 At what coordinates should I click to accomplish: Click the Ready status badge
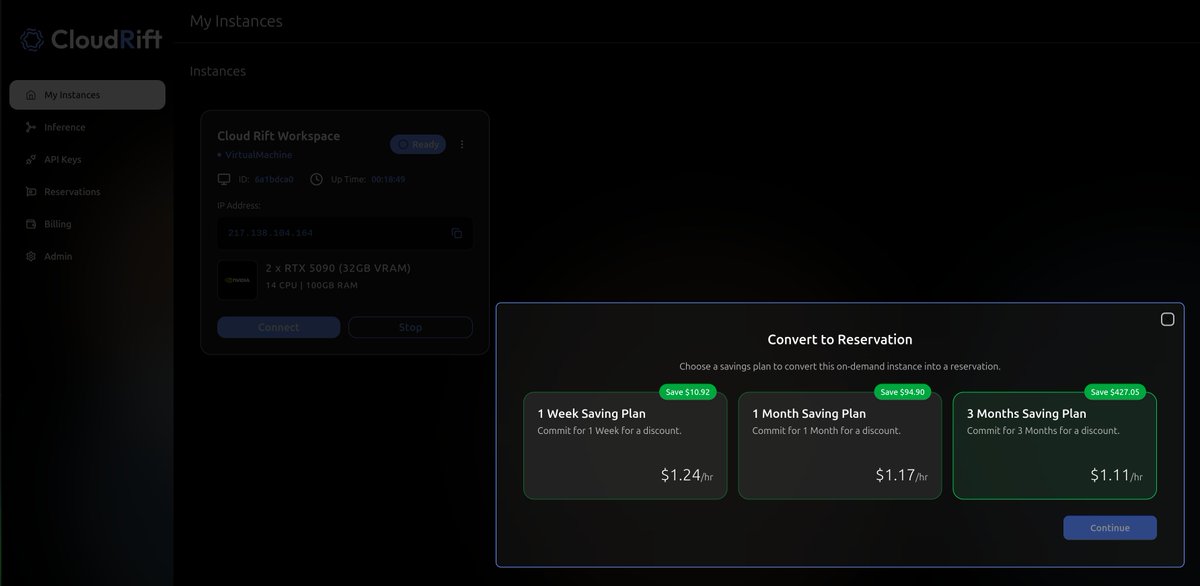(x=418, y=144)
